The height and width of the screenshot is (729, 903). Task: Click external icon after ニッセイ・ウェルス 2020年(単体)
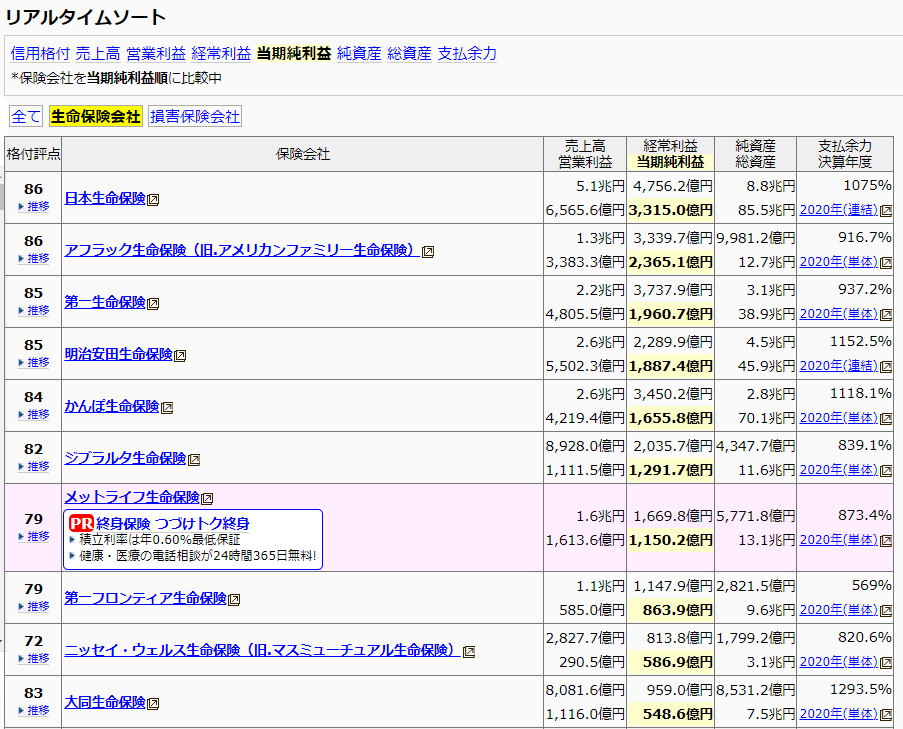(x=886, y=663)
